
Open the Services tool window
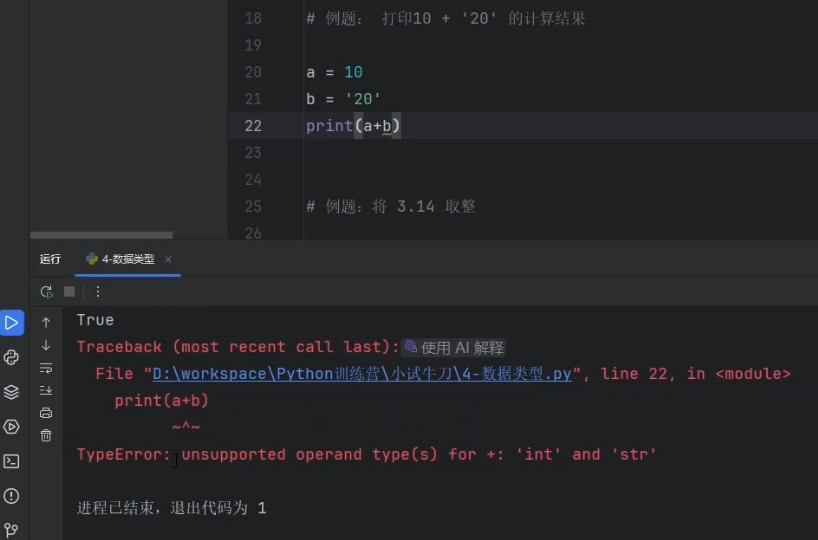(x=11, y=427)
